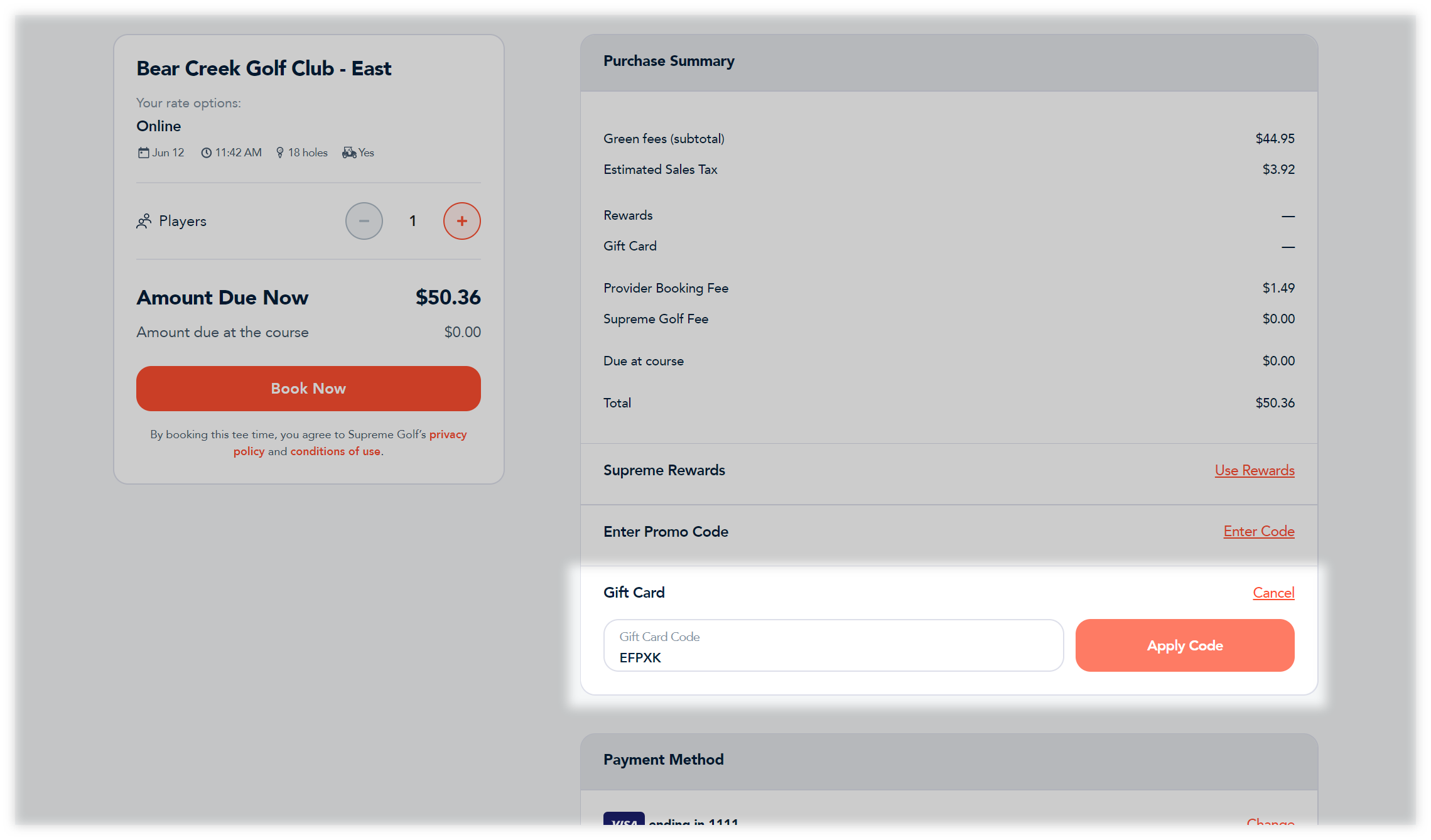1431x840 pixels.
Task: Decrease the player count with minus button
Action: 364,221
